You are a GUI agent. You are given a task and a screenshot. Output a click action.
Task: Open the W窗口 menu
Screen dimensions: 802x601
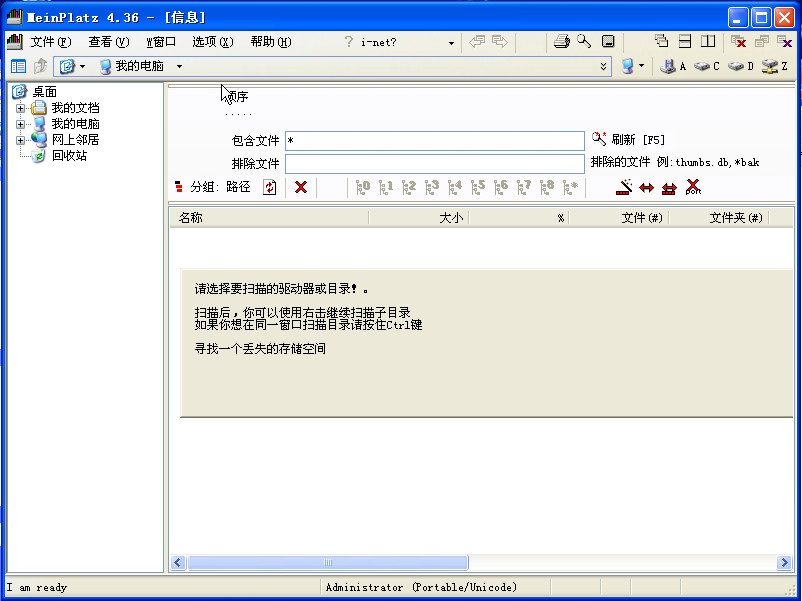click(x=161, y=42)
